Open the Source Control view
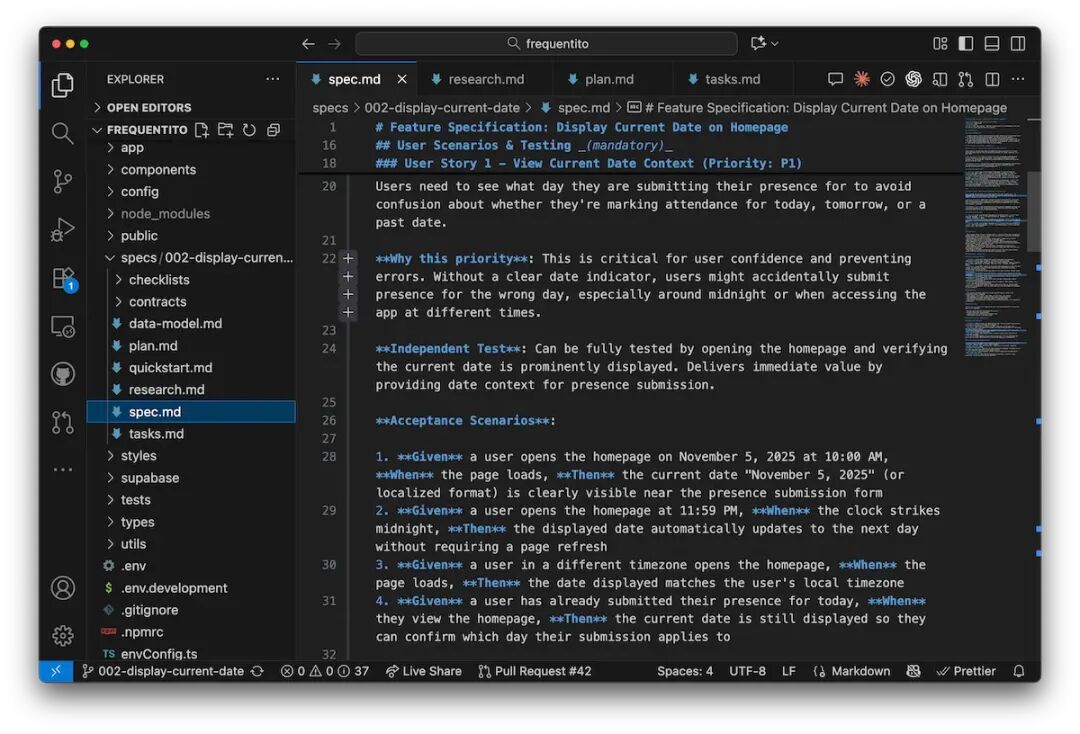This screenshot has height=734, width=1080. [x=63, y=181]
